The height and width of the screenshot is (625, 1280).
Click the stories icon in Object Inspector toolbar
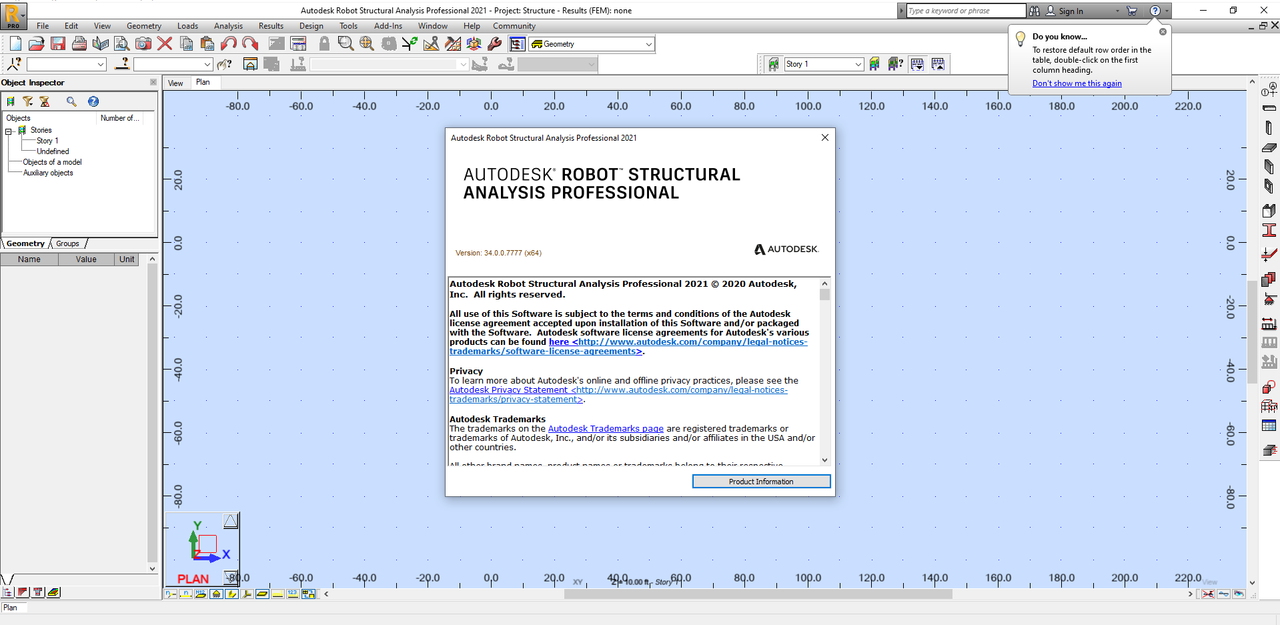coord(10,101)
